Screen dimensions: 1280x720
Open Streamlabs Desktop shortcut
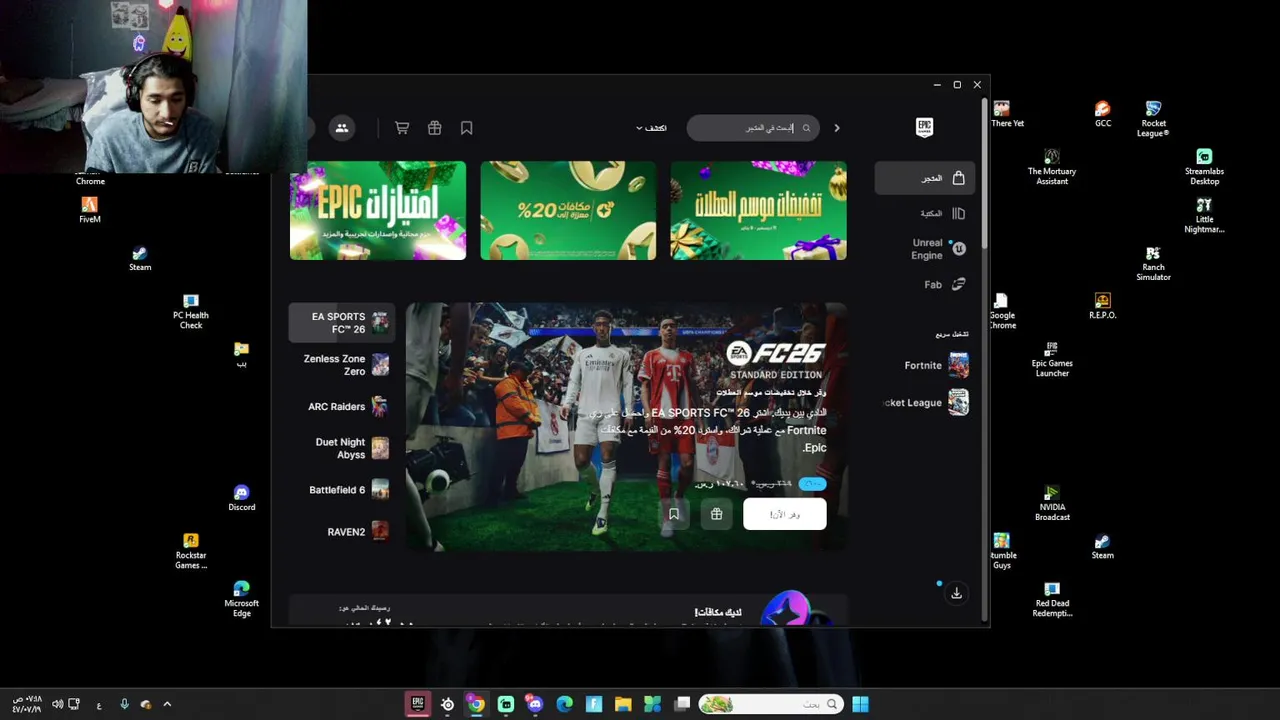tap(1204, 167)
